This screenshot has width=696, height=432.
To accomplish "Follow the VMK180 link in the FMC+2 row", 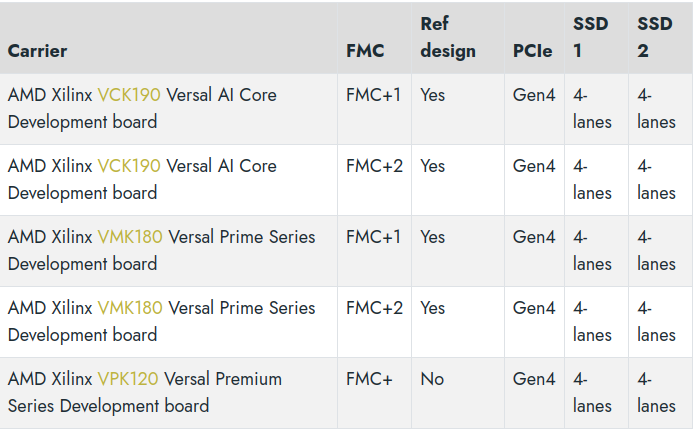I will [130, 308].
